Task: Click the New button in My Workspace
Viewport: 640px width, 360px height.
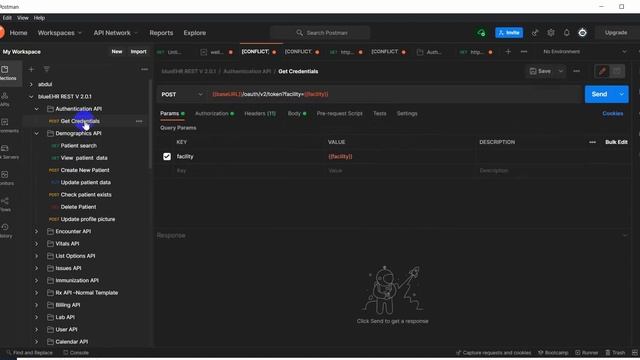Action: 117,52
